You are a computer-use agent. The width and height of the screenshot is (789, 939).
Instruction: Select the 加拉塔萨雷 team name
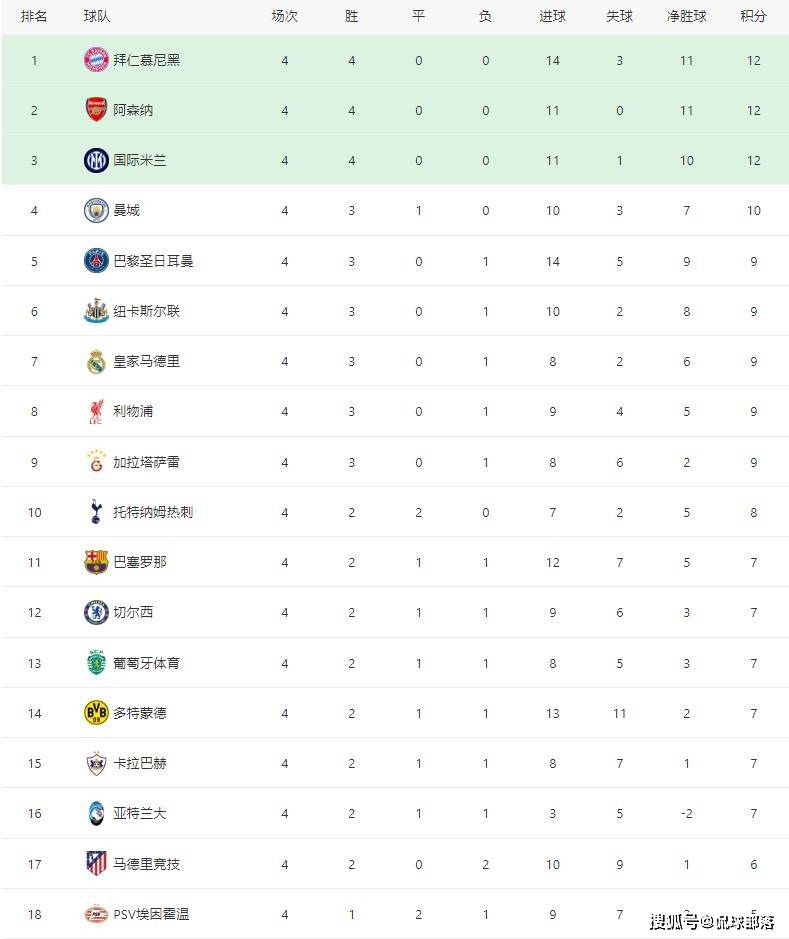pos(146,462)
